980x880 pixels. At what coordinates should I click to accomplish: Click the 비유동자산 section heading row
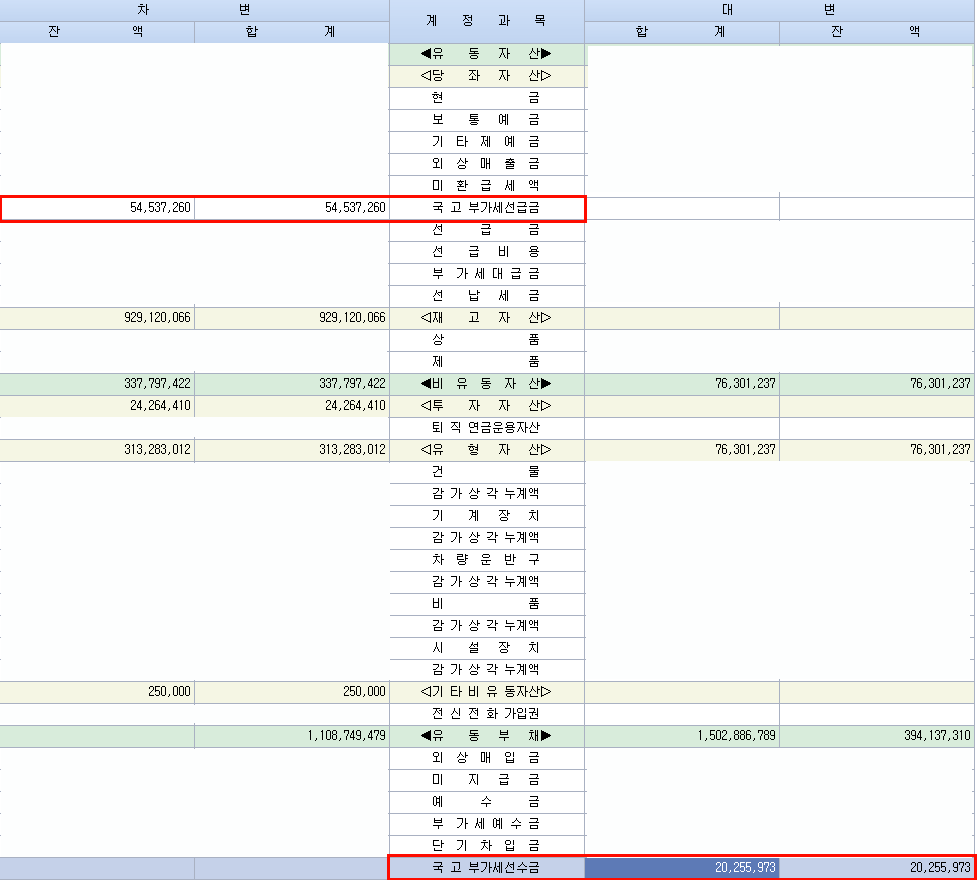[x=486, y=384]
